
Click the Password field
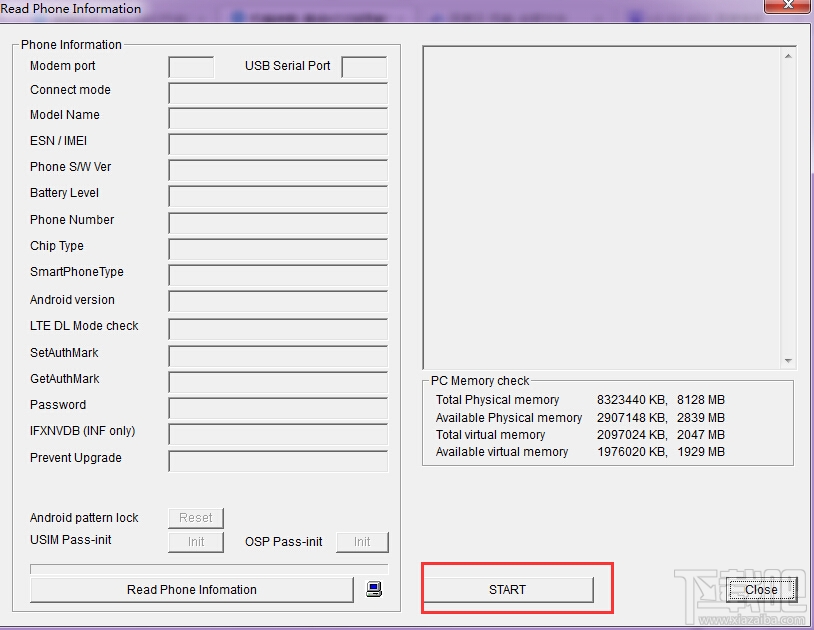(278, 408)
